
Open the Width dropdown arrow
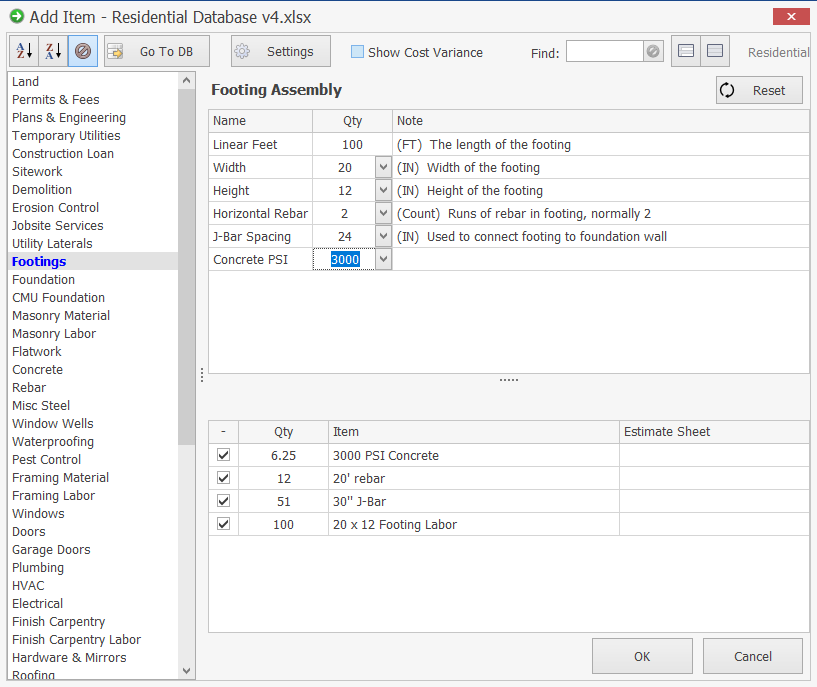(x=383, y=167)
